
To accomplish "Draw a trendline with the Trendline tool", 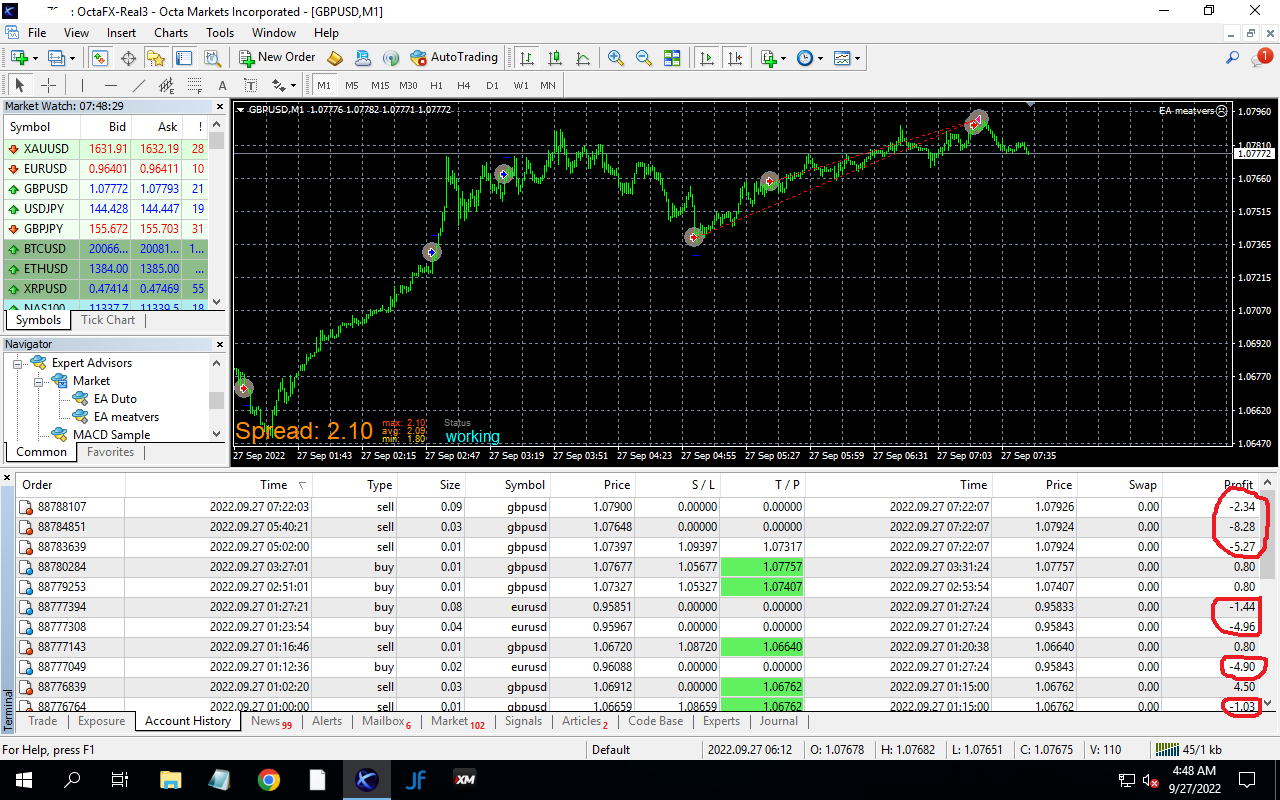I will [139, 85].
